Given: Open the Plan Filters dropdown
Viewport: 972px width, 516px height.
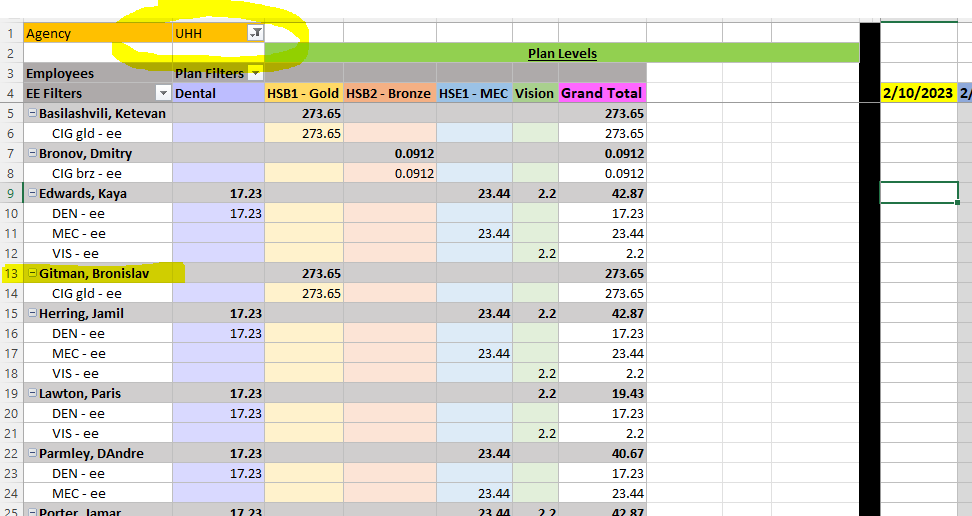Looking at the screenshot, I should pos(255,73).
